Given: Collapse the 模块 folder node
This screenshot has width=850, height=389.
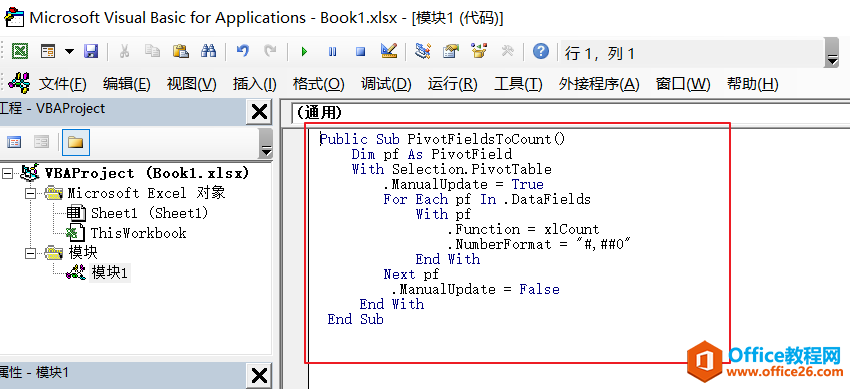Looking at the screenshot, I should [x=31, y=253].
